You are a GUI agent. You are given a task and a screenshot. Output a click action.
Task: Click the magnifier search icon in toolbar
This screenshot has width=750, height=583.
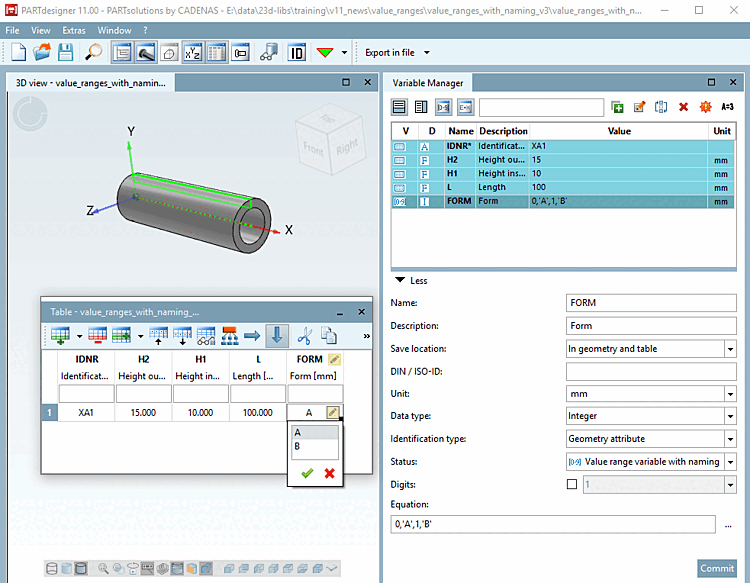coord(94,52)
